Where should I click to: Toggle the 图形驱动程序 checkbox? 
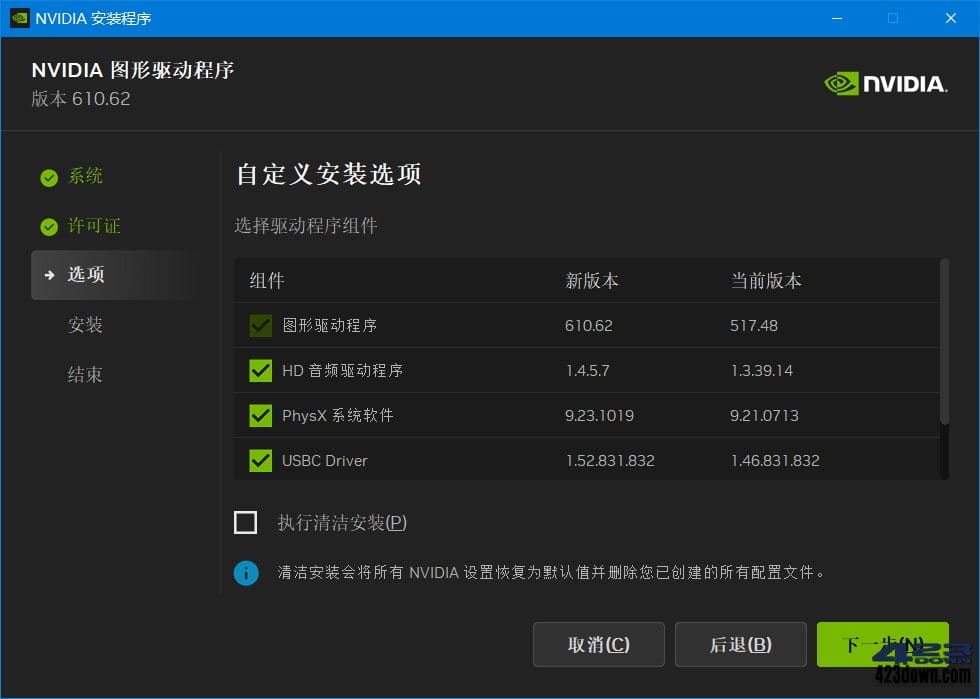[261, 326]
